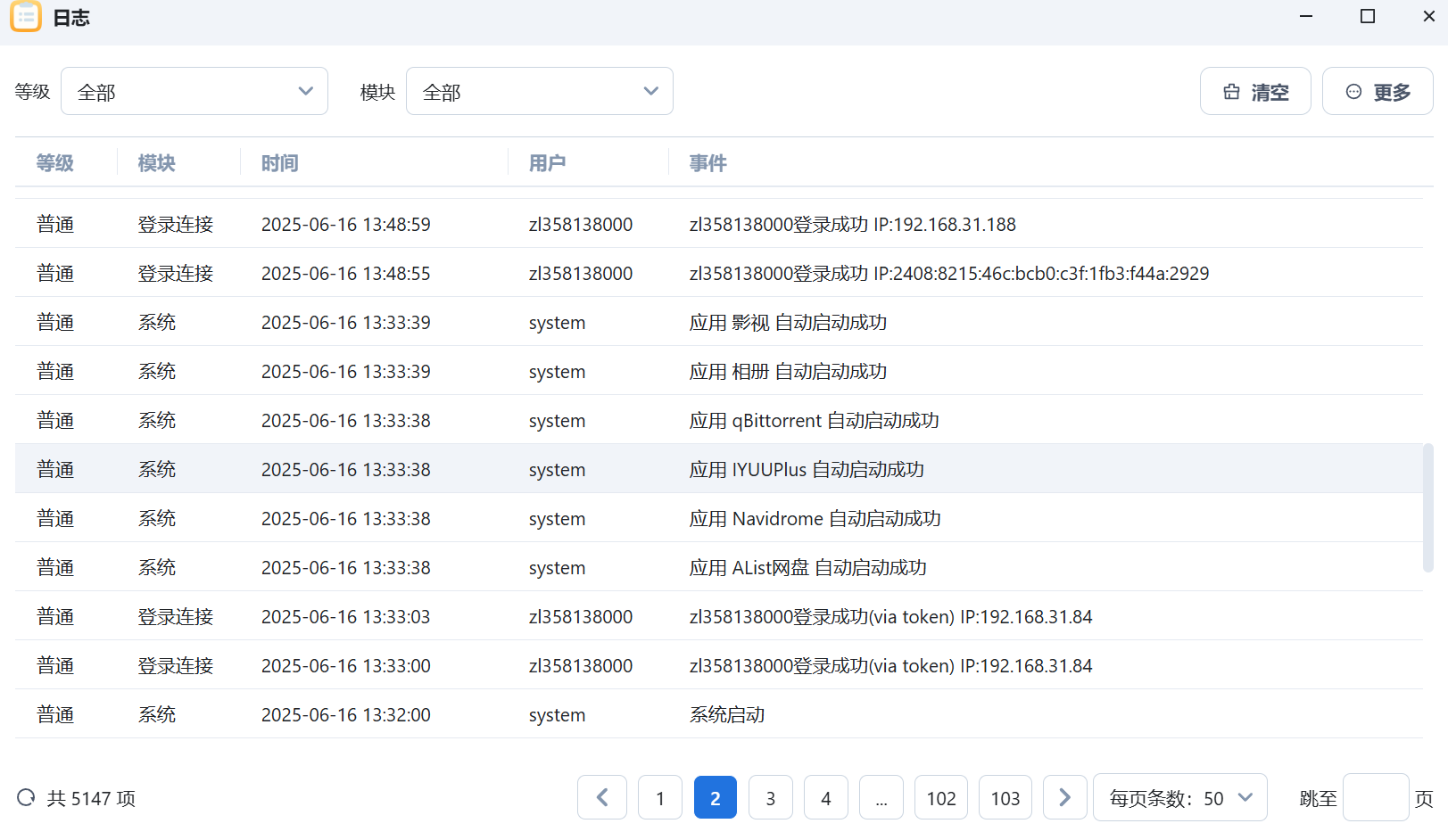Click the refresh icon beside total count
This screenshot has width=1448, height=840.
pyautogui.click(x=27, y=797)
